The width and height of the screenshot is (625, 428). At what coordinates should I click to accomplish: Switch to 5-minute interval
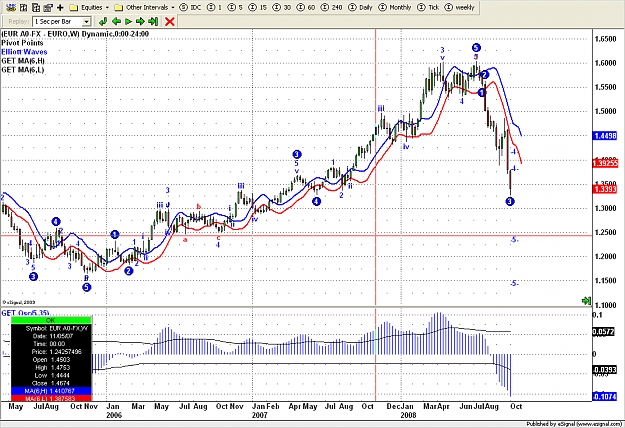point(236,7)
